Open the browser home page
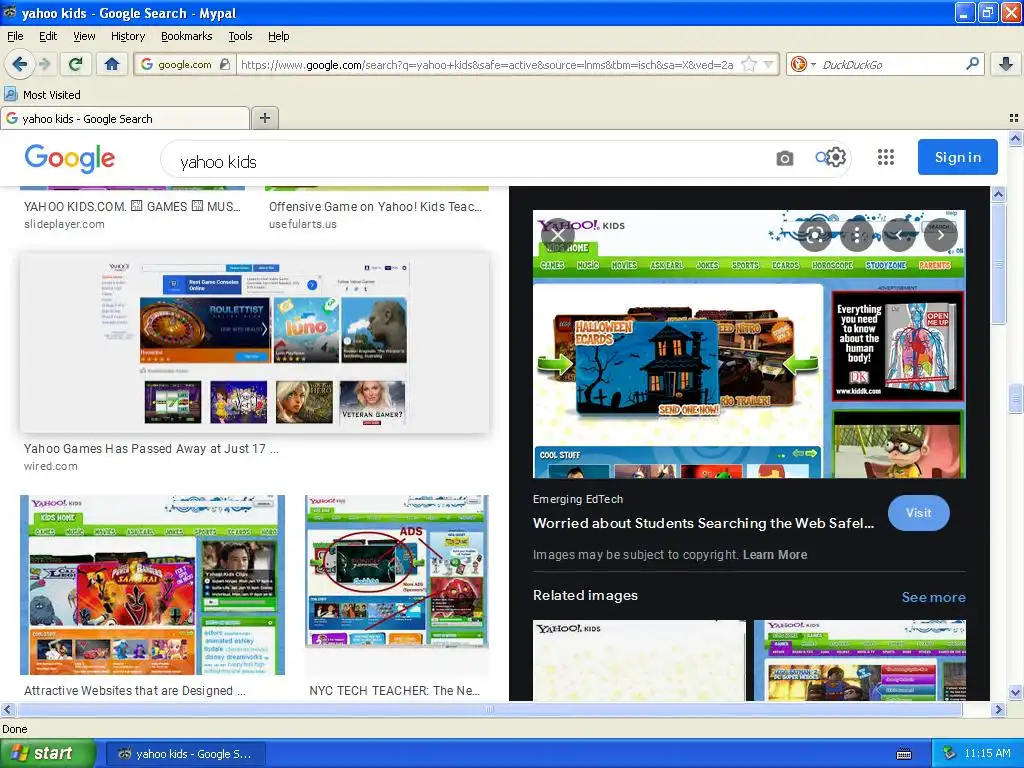Image resolution: width=1024 pixels, height=768 pixels. (x=112, y=64)
